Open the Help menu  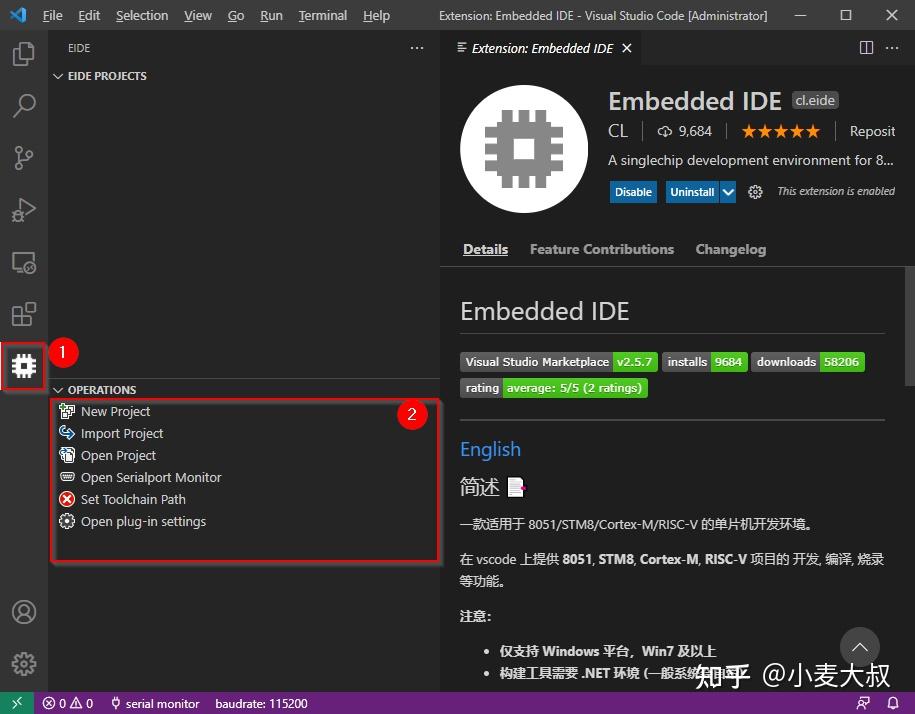tap(376, 16)
